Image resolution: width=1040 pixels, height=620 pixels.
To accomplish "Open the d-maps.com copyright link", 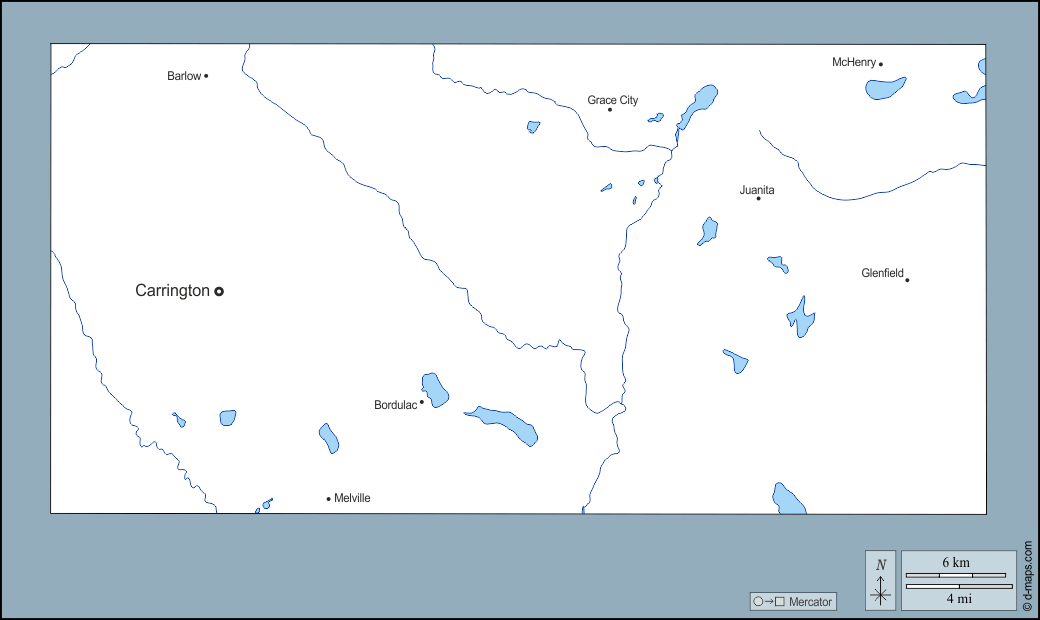I will click(x=1028, y=576).
